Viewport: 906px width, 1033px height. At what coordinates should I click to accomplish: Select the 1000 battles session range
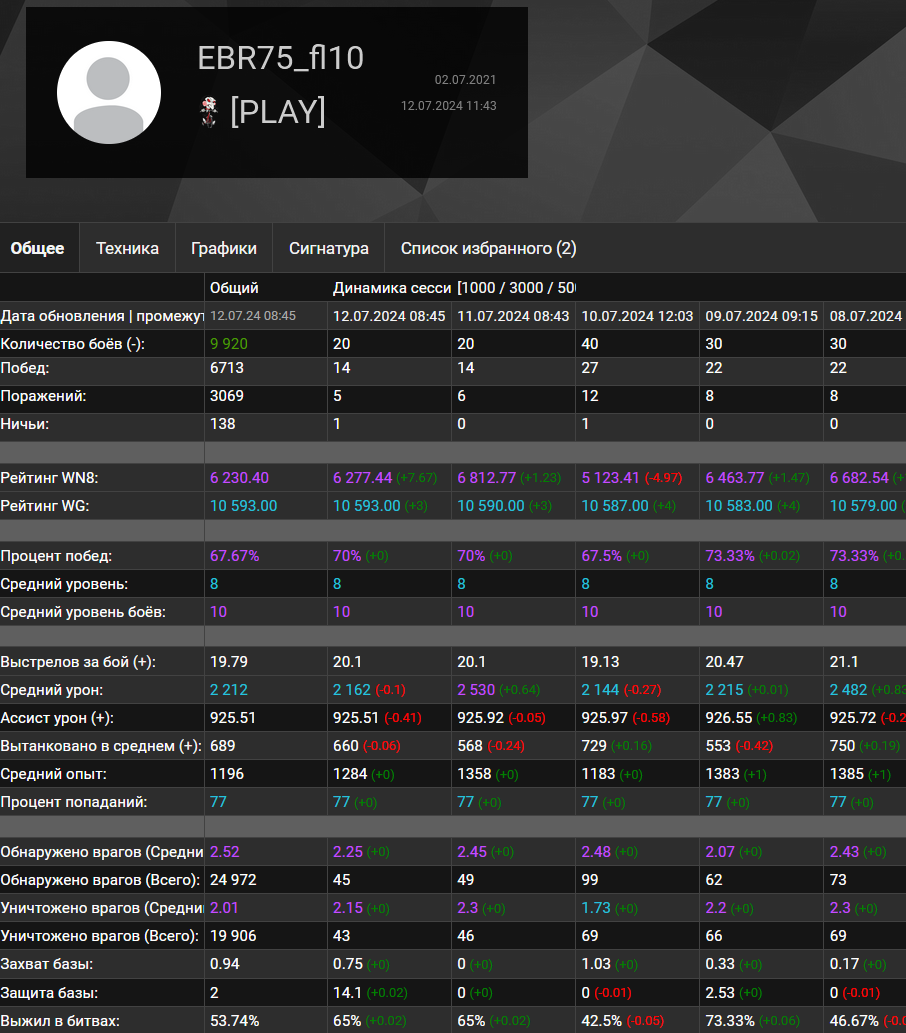click(479, 288)
